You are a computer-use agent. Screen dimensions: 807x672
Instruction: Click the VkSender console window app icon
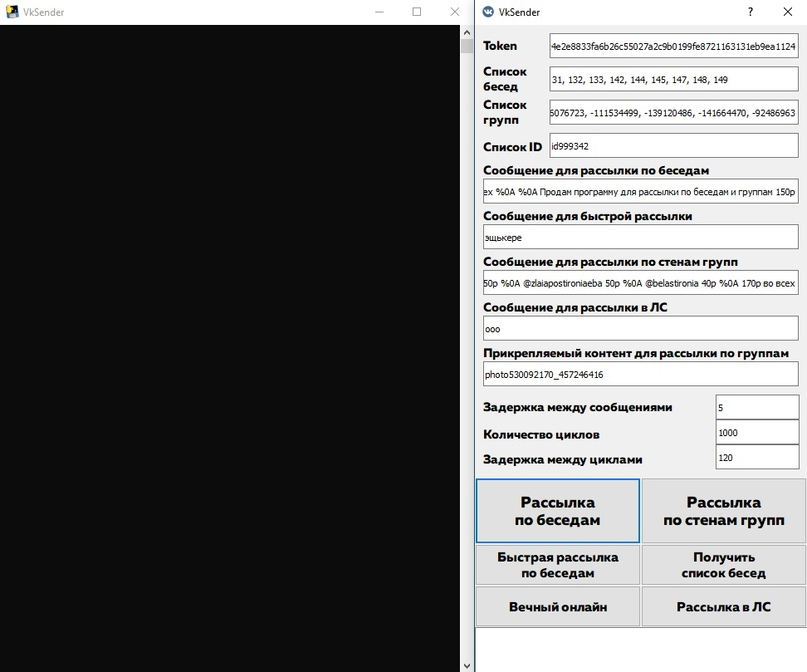[12, 12]
